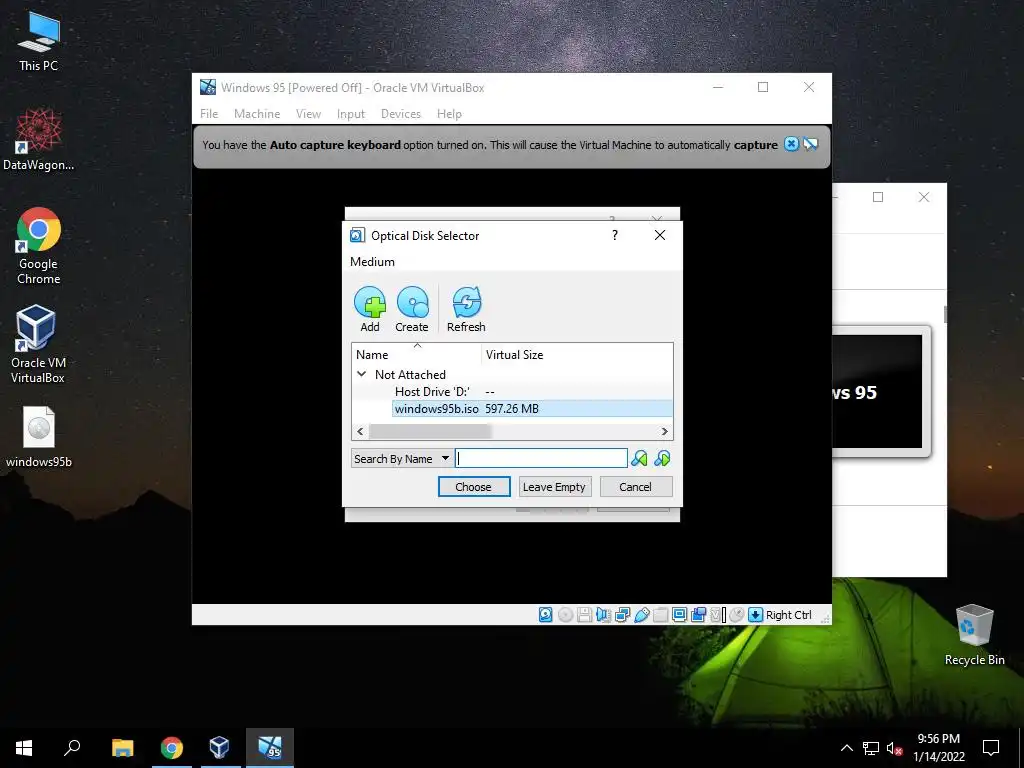Click the mouse integration icon in status bar
This screenshot has height=768, width=1024.
[736, 615]
